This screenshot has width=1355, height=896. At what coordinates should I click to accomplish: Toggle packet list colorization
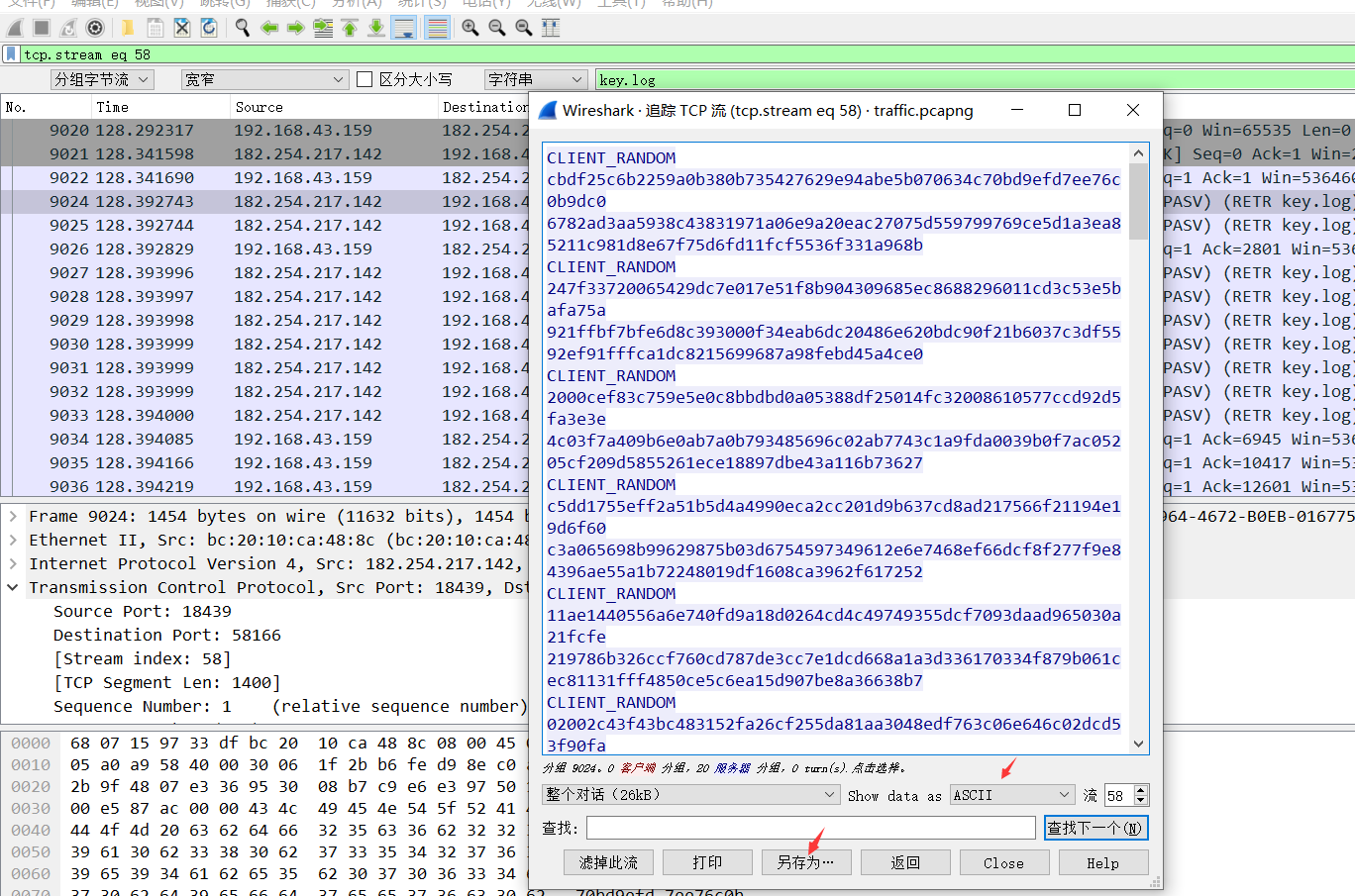point(437,28)
